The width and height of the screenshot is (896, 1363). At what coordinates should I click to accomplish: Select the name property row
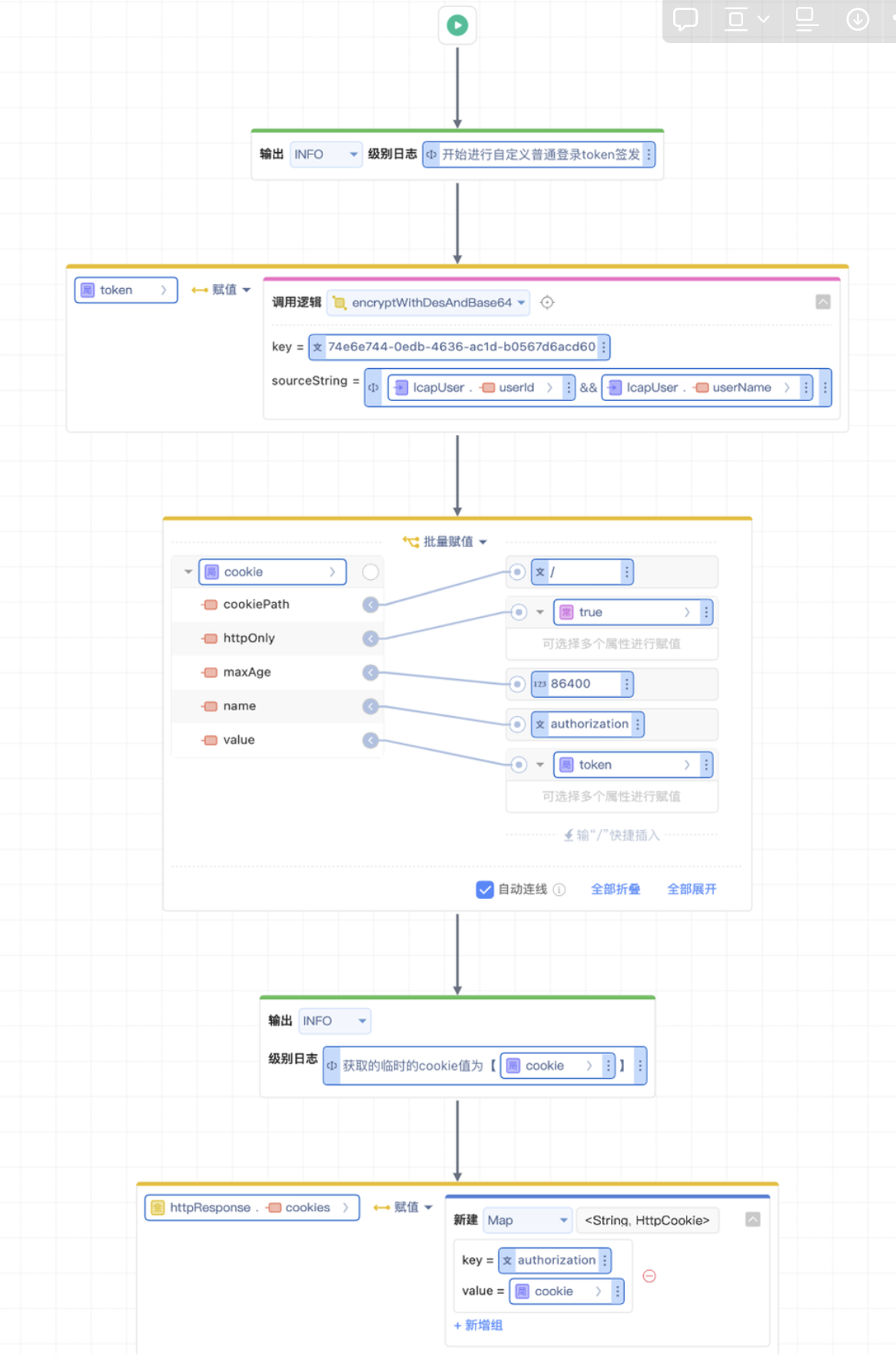pyautogui.click(x=277, y=706)
